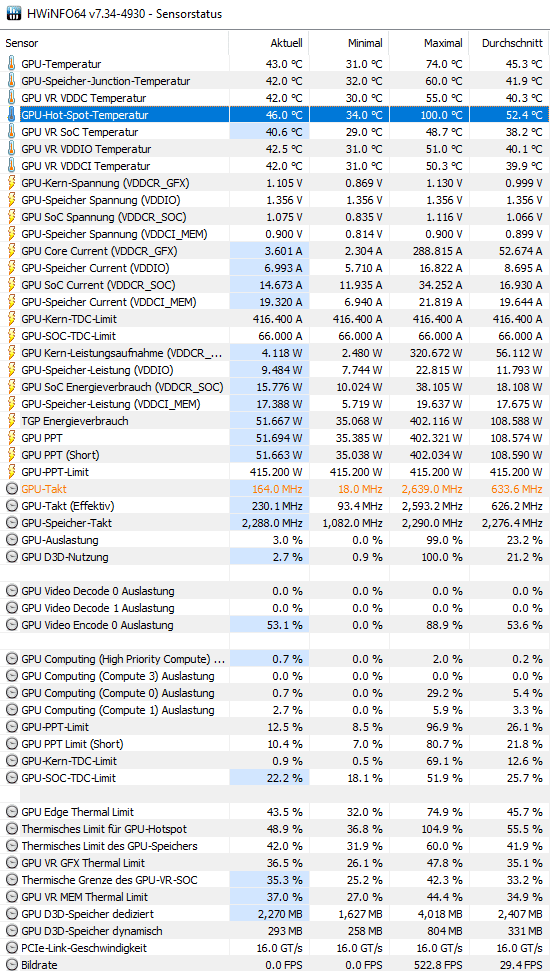Click the HWiNFO64 app icon in title bar

click(x=14, y=13)
